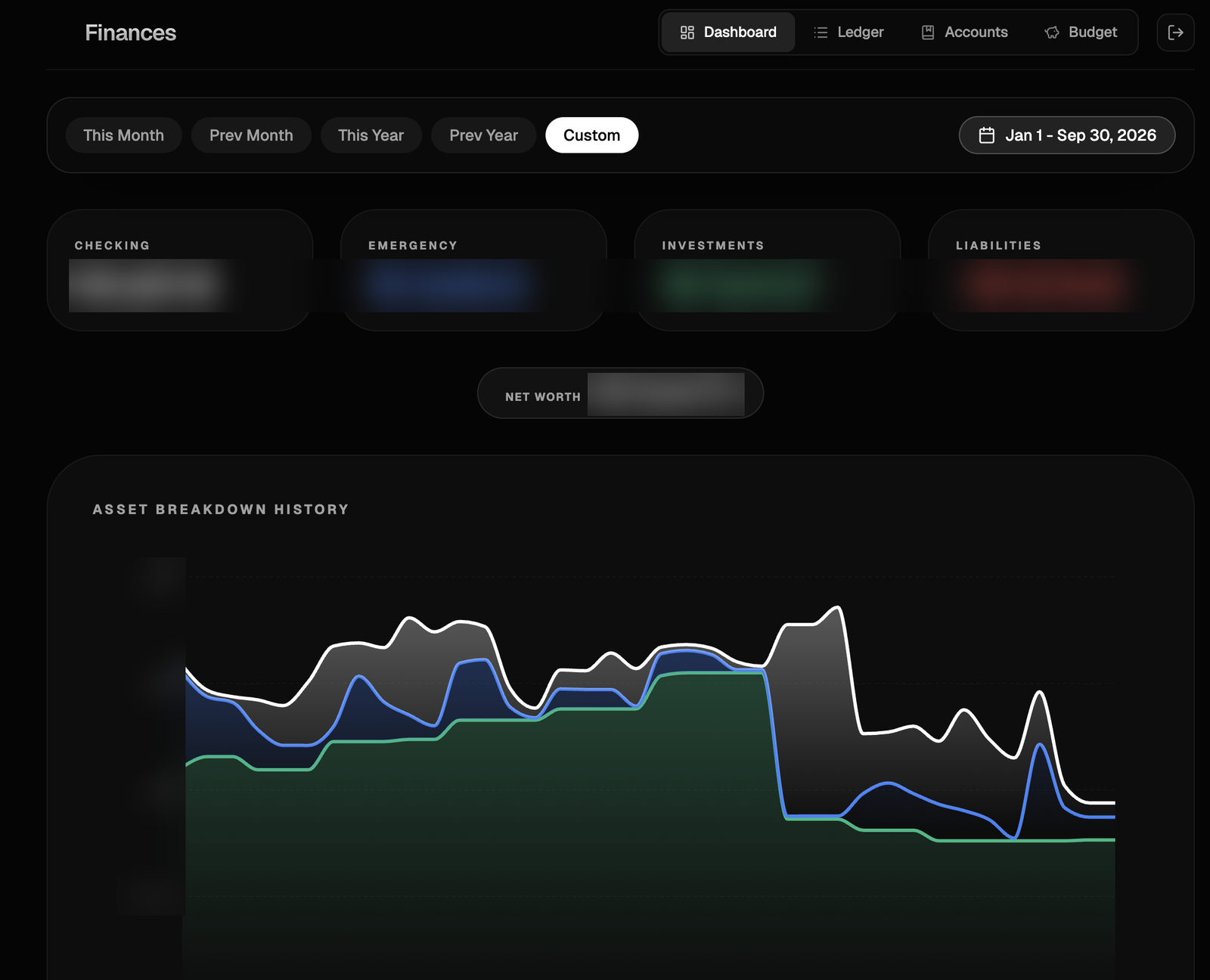Click the Investments balance card

(767, 270)
